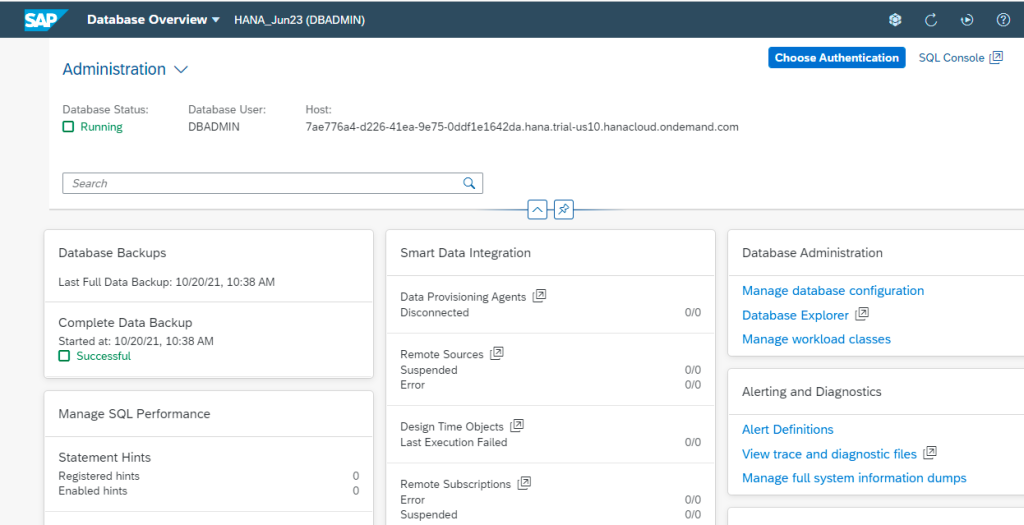Screen dimensions: 1024x525
Task: Open Alert Definitions link
Action: [x=788, y=430]
